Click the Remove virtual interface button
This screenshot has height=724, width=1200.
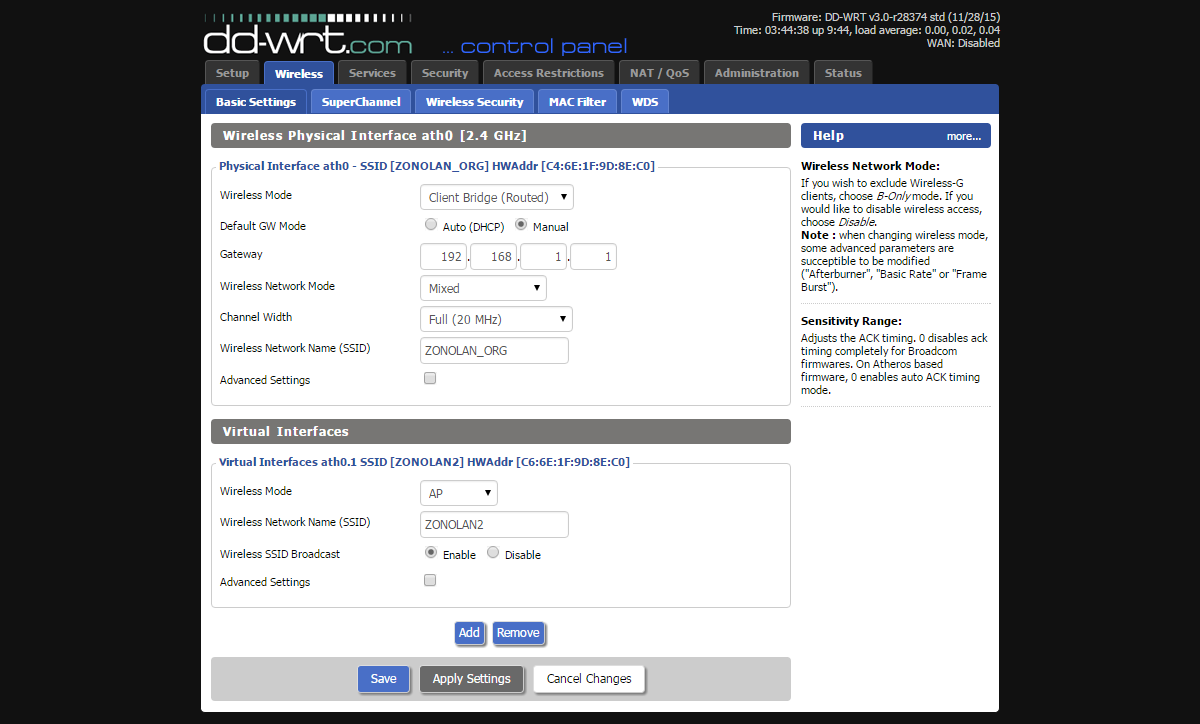coord(518,632)
